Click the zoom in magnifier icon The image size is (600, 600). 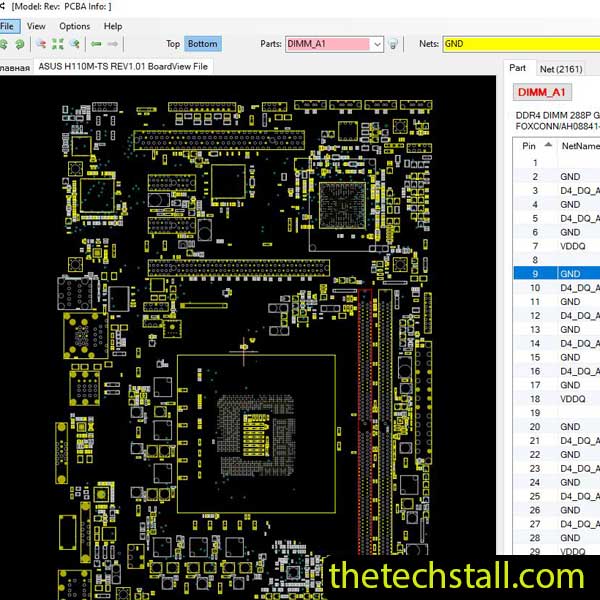[75, 44]
